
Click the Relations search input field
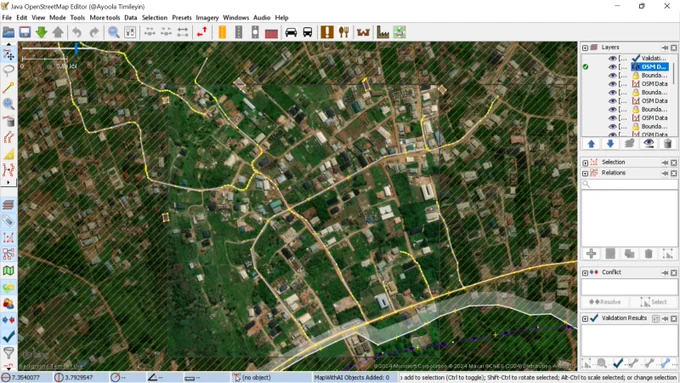629,184
